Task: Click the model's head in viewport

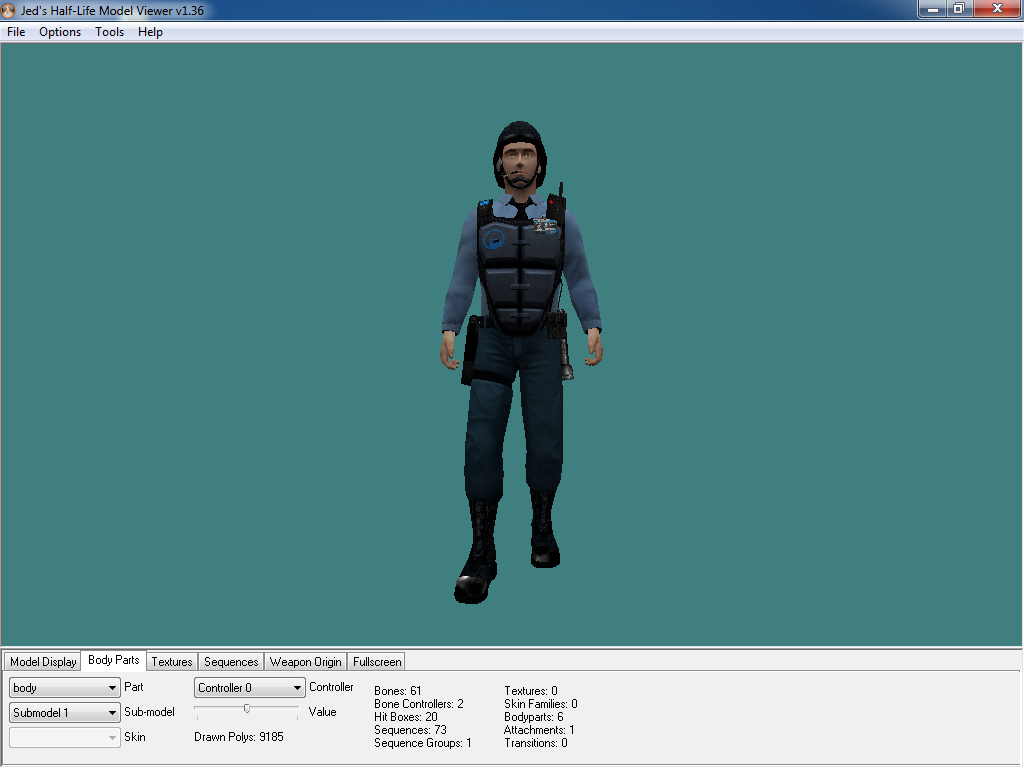Action: click(x=520, y=155)
